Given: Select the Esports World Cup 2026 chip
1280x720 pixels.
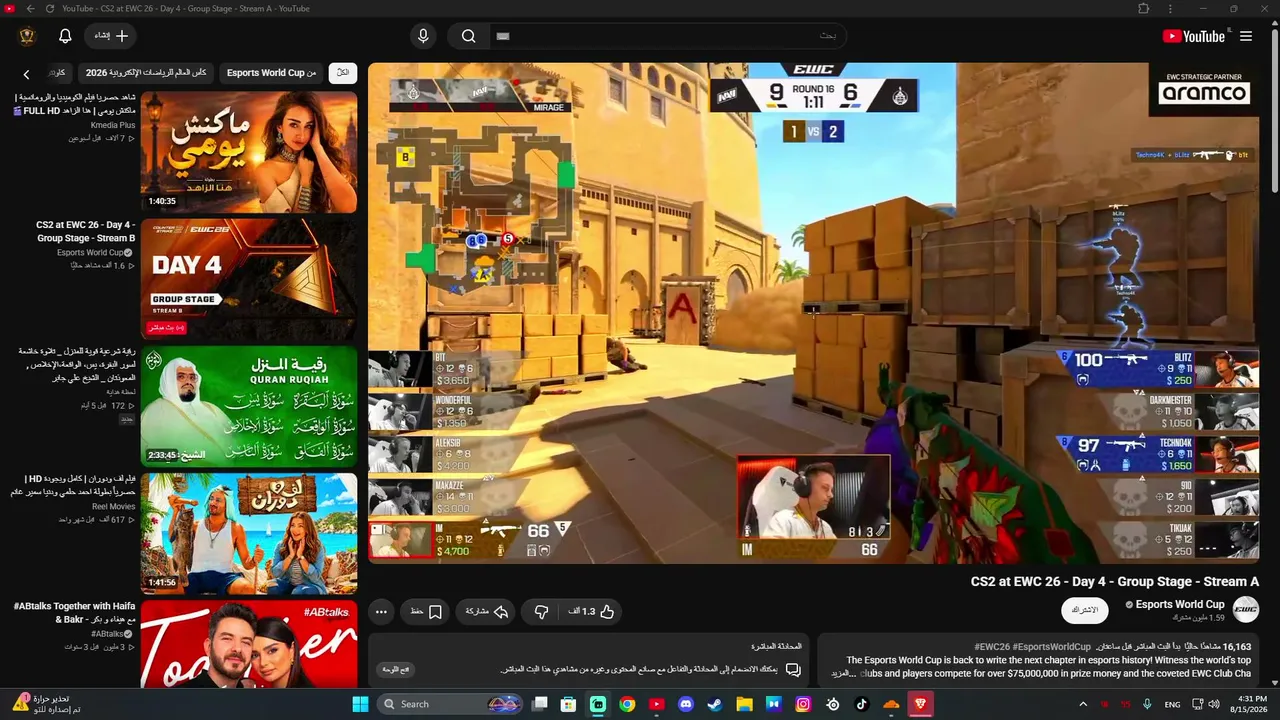Looking at the screenshot, I should tap(146, 73).
